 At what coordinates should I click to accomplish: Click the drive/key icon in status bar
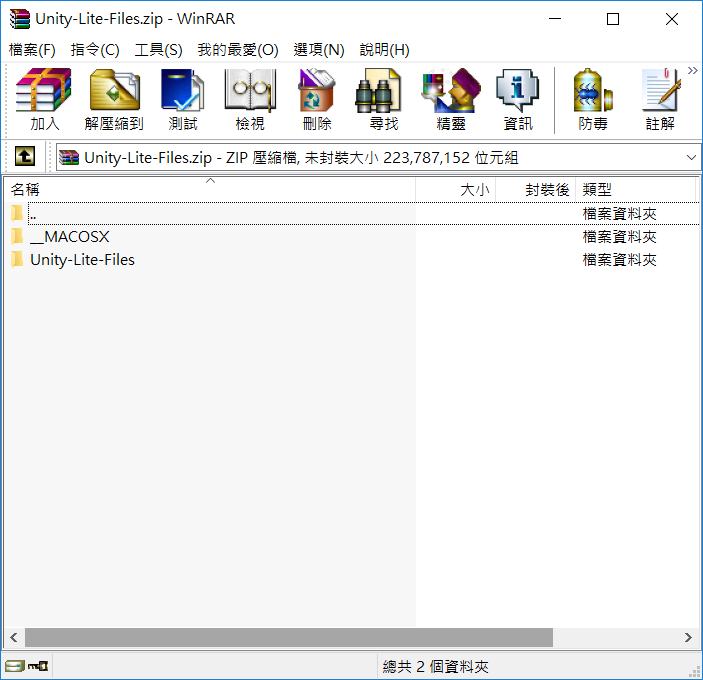click(x=26, y=666)
